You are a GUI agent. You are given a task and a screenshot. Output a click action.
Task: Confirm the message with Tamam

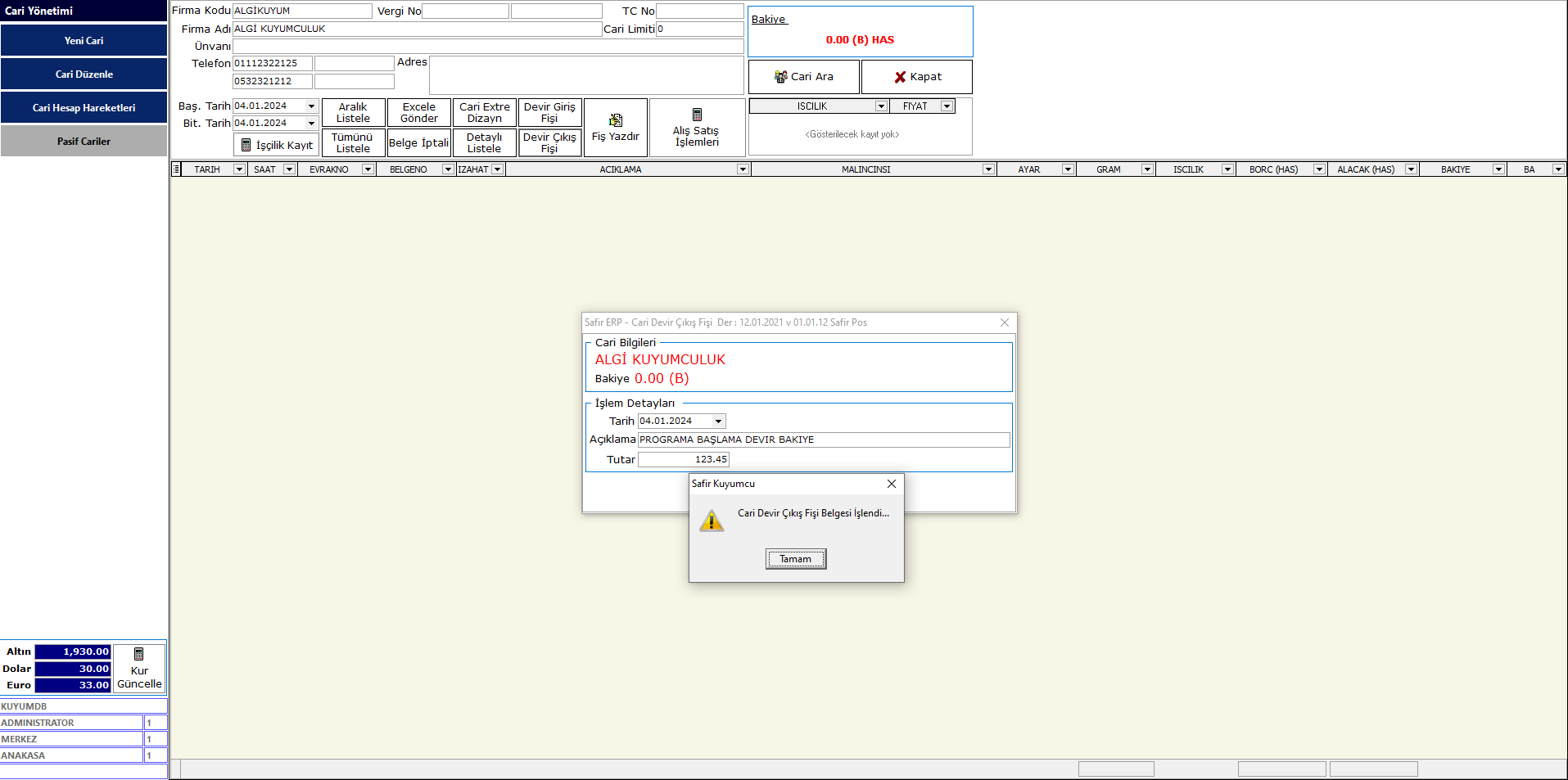[796, 559]
